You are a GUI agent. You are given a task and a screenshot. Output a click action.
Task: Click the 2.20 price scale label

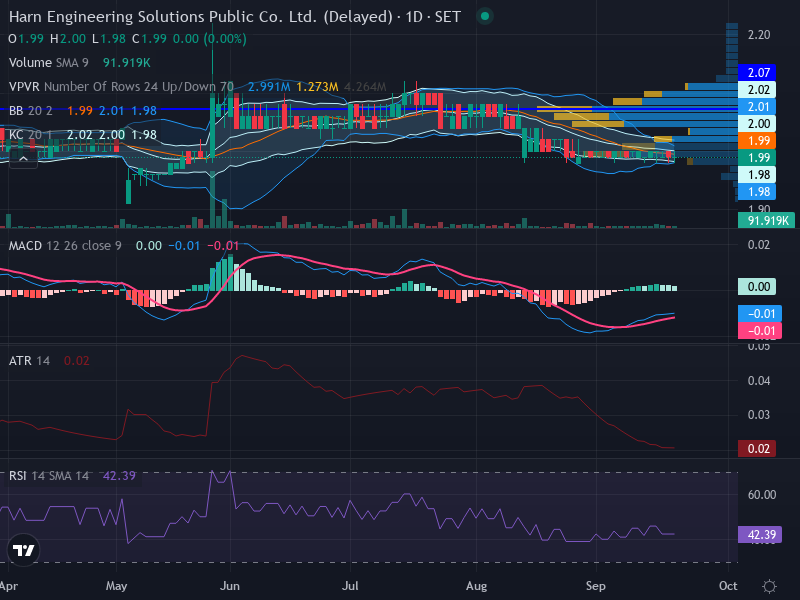pos(759,35)
